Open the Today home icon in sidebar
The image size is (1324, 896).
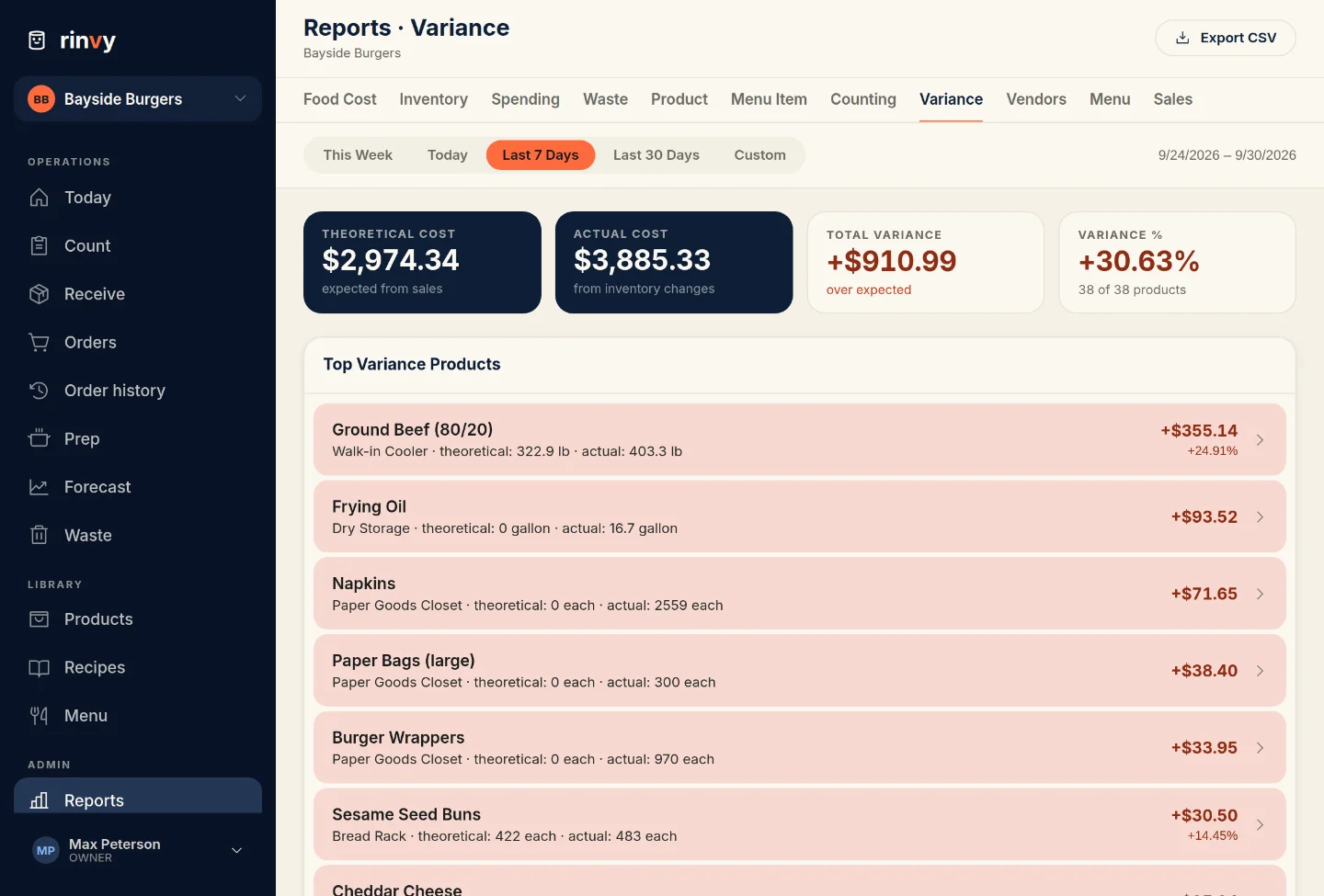(39, 198)
